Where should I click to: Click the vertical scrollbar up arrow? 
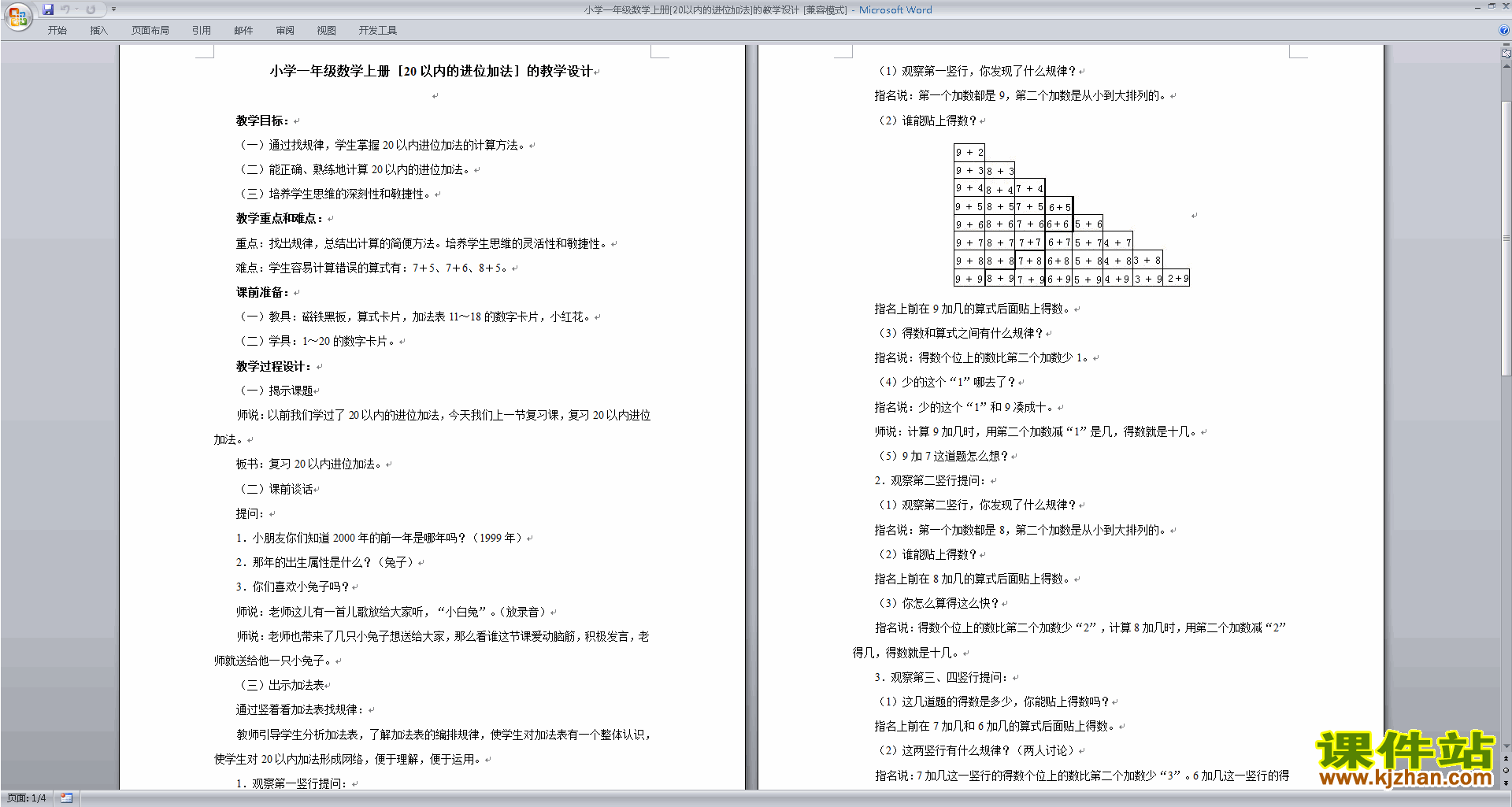1506,65
